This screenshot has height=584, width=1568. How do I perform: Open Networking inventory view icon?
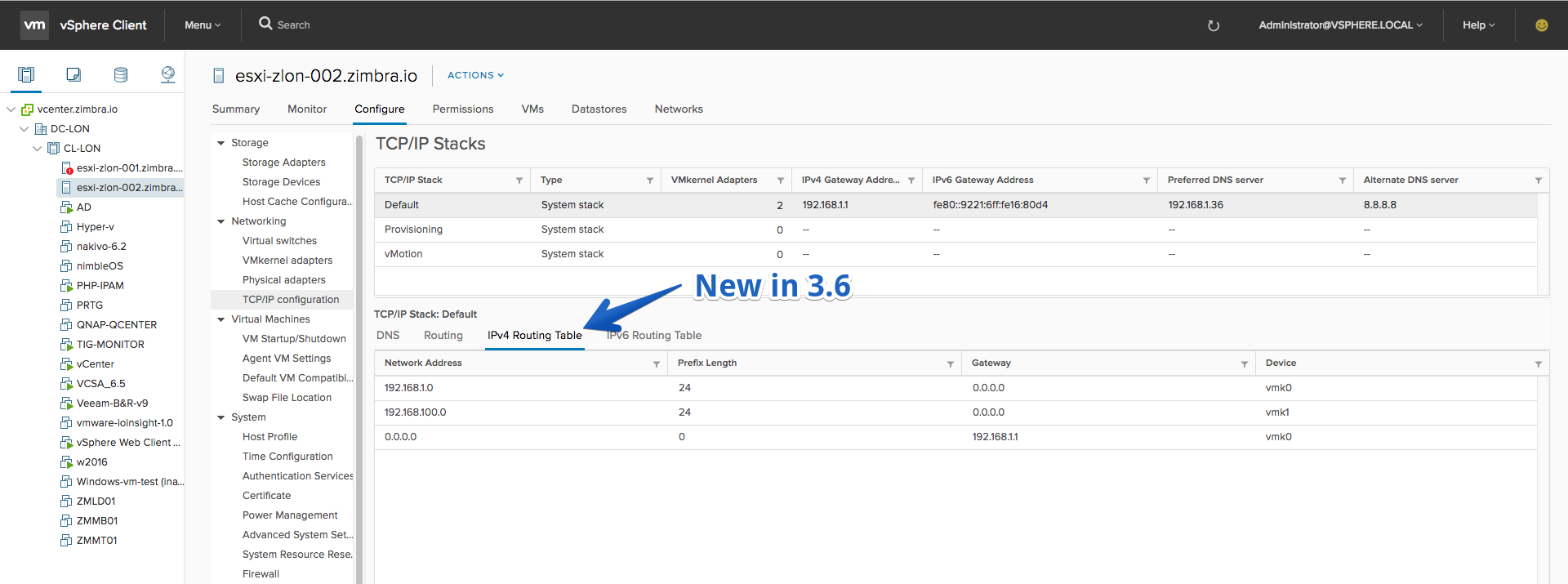coord(168,75)
